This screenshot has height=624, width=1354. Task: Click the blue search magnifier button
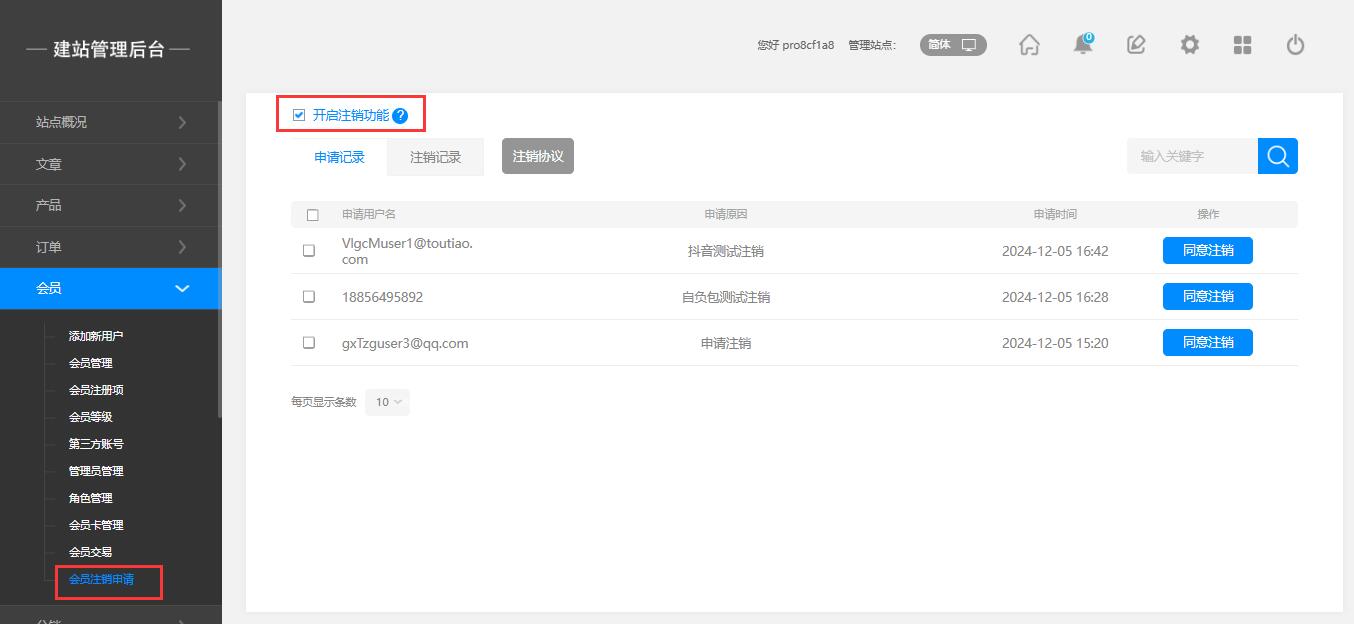[1277, 156]
